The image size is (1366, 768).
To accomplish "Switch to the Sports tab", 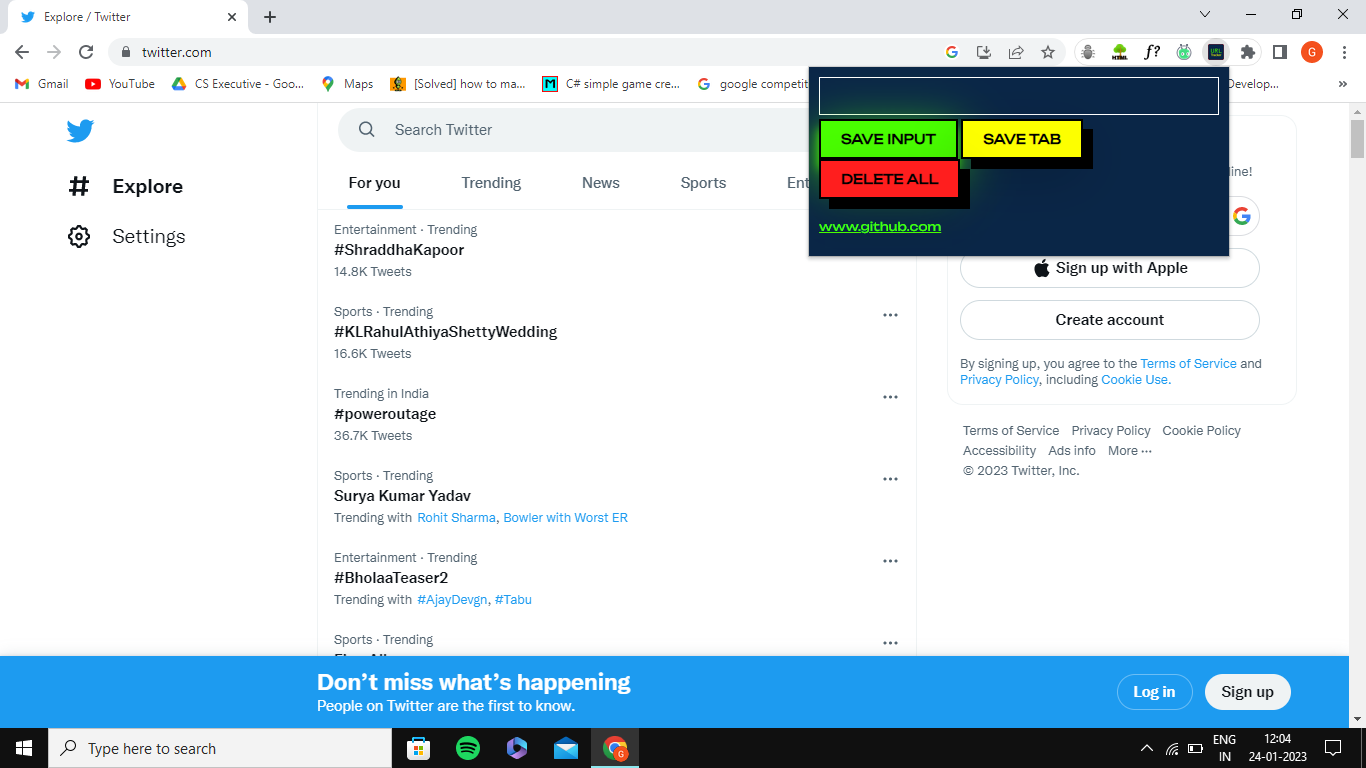I will pyautogui.click(x=703, y=183).
